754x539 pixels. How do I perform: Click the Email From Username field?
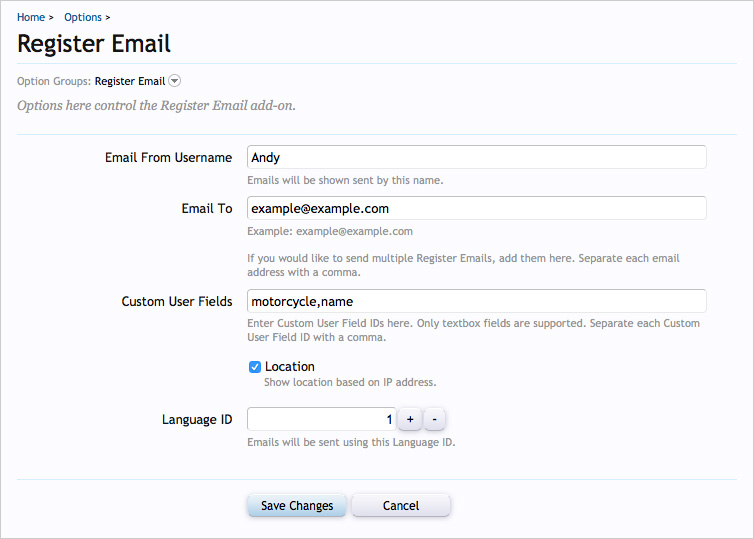[x=477, y=157]
